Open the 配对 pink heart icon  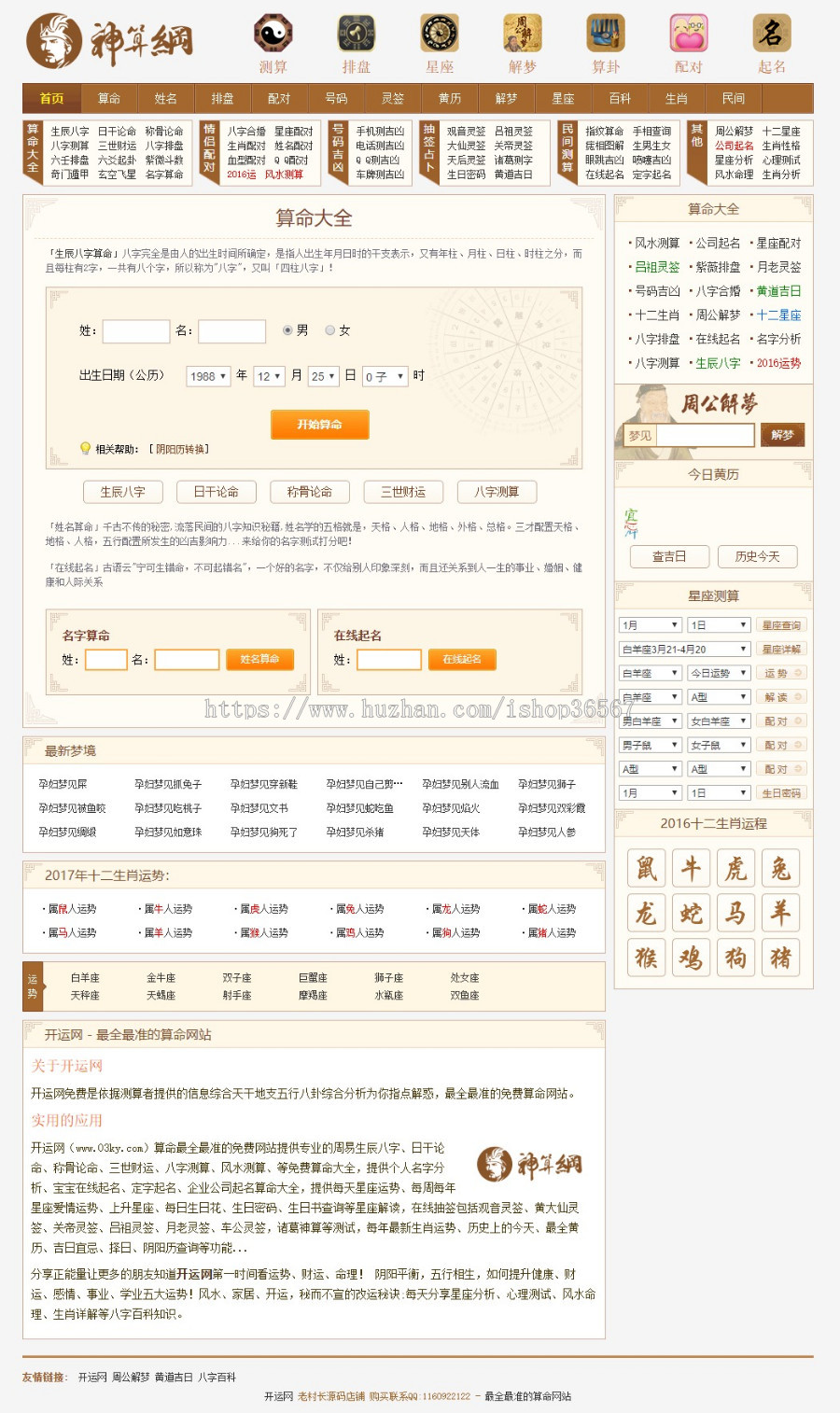click(688, 34)
